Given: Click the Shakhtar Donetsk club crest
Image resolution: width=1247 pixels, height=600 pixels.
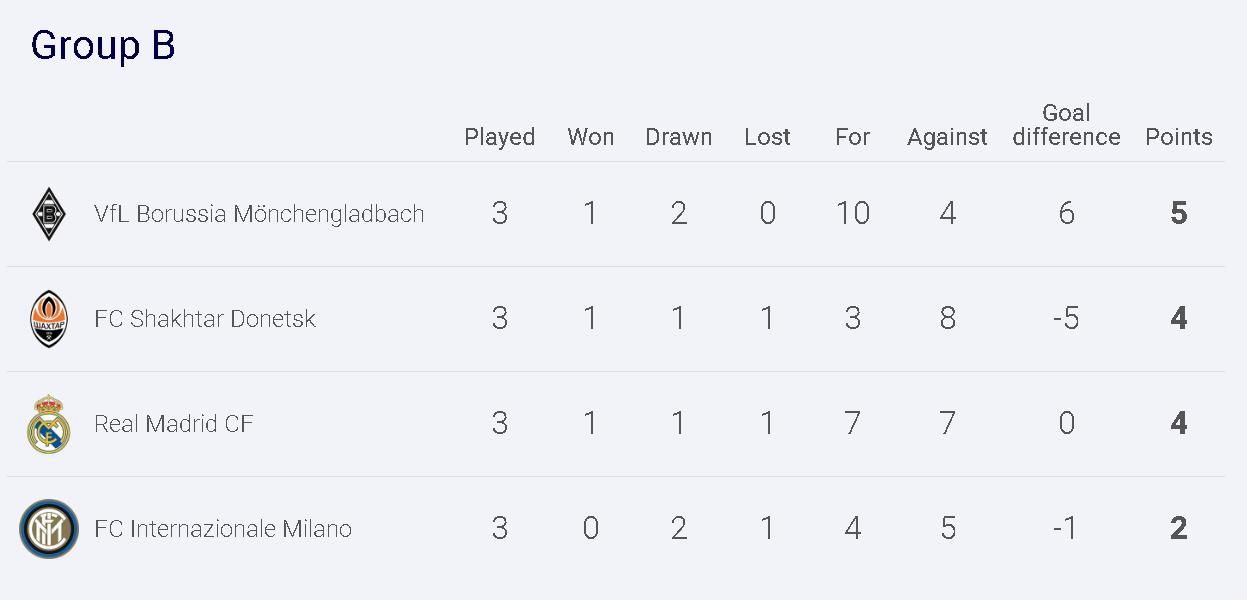Looking at the screenshot, I should 48,319.
